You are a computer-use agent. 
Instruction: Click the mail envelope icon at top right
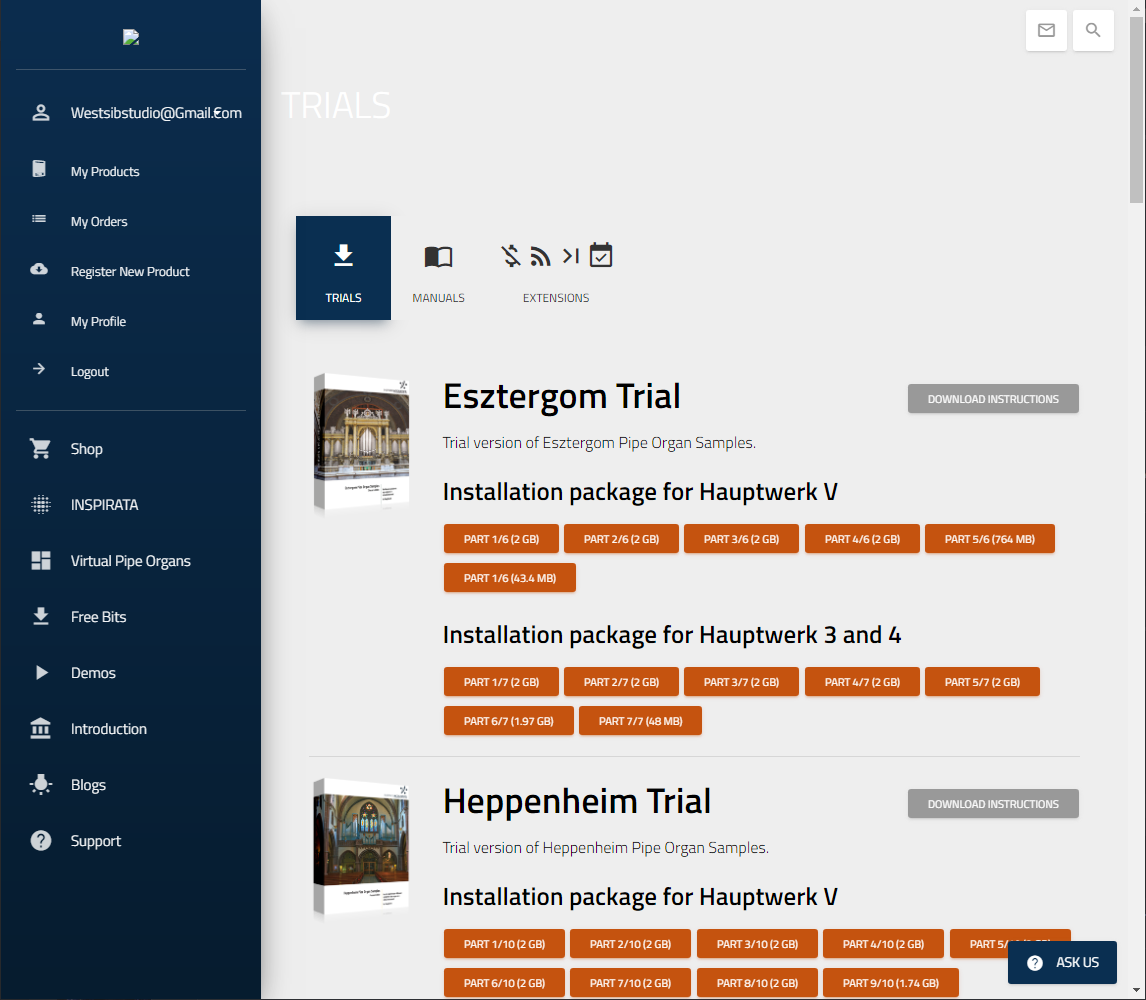coord(1046,30)
